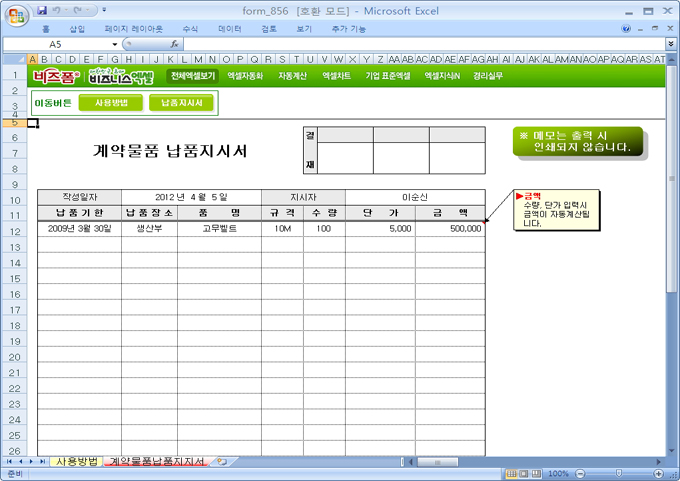
Task: Click the insert new worksheet tab icon
Action: [x=221, y=462]
